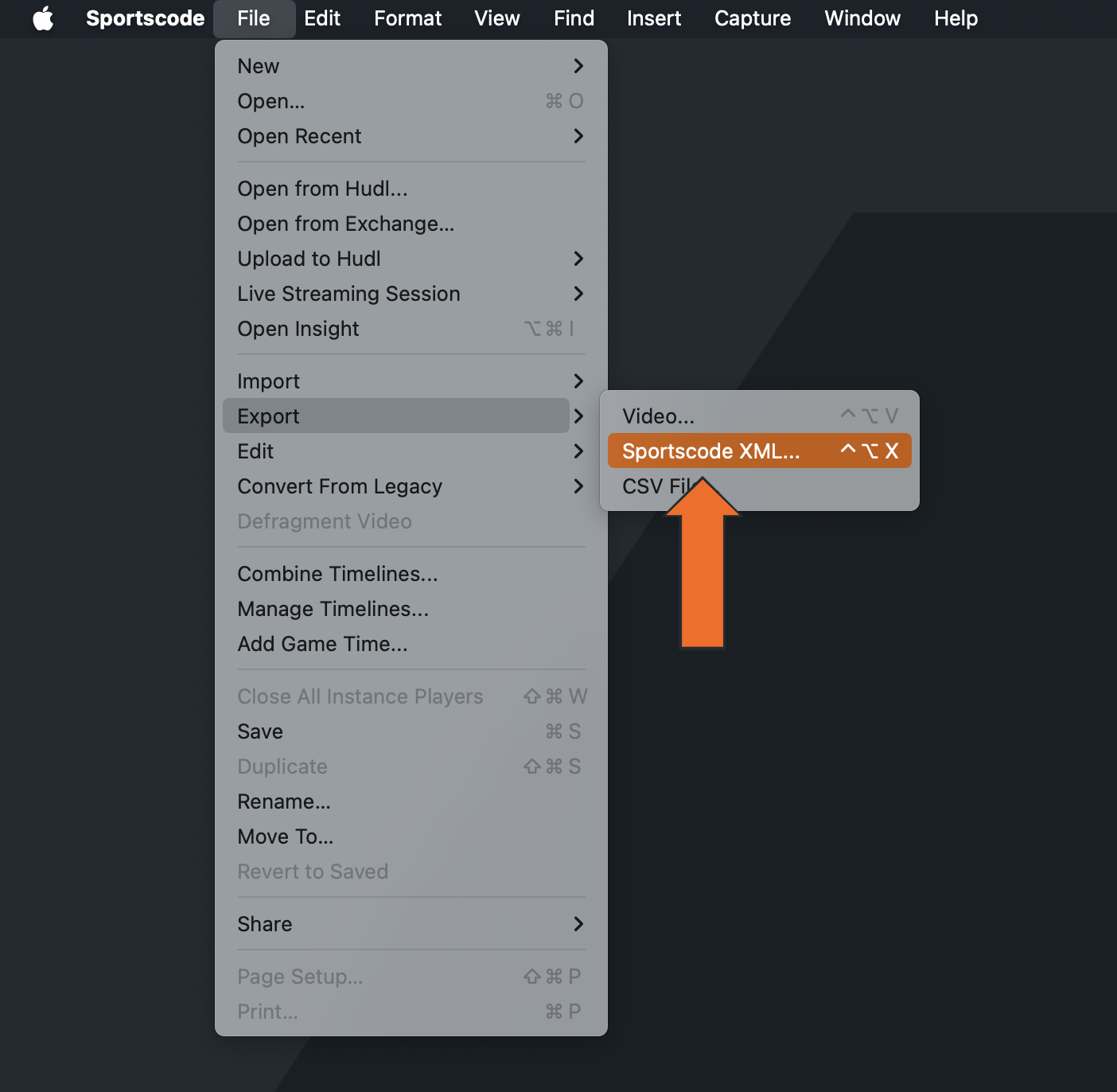1117x1092 pixels.
Task: Open the Capture menu
Action: coord(751,18)
